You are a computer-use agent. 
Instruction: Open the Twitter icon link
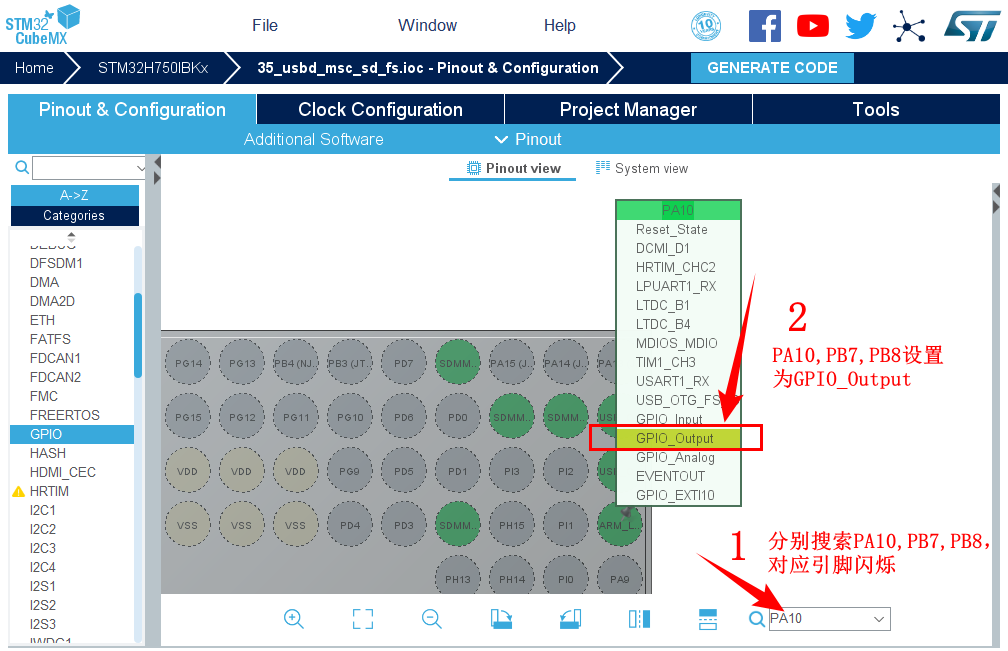(860, 26)
